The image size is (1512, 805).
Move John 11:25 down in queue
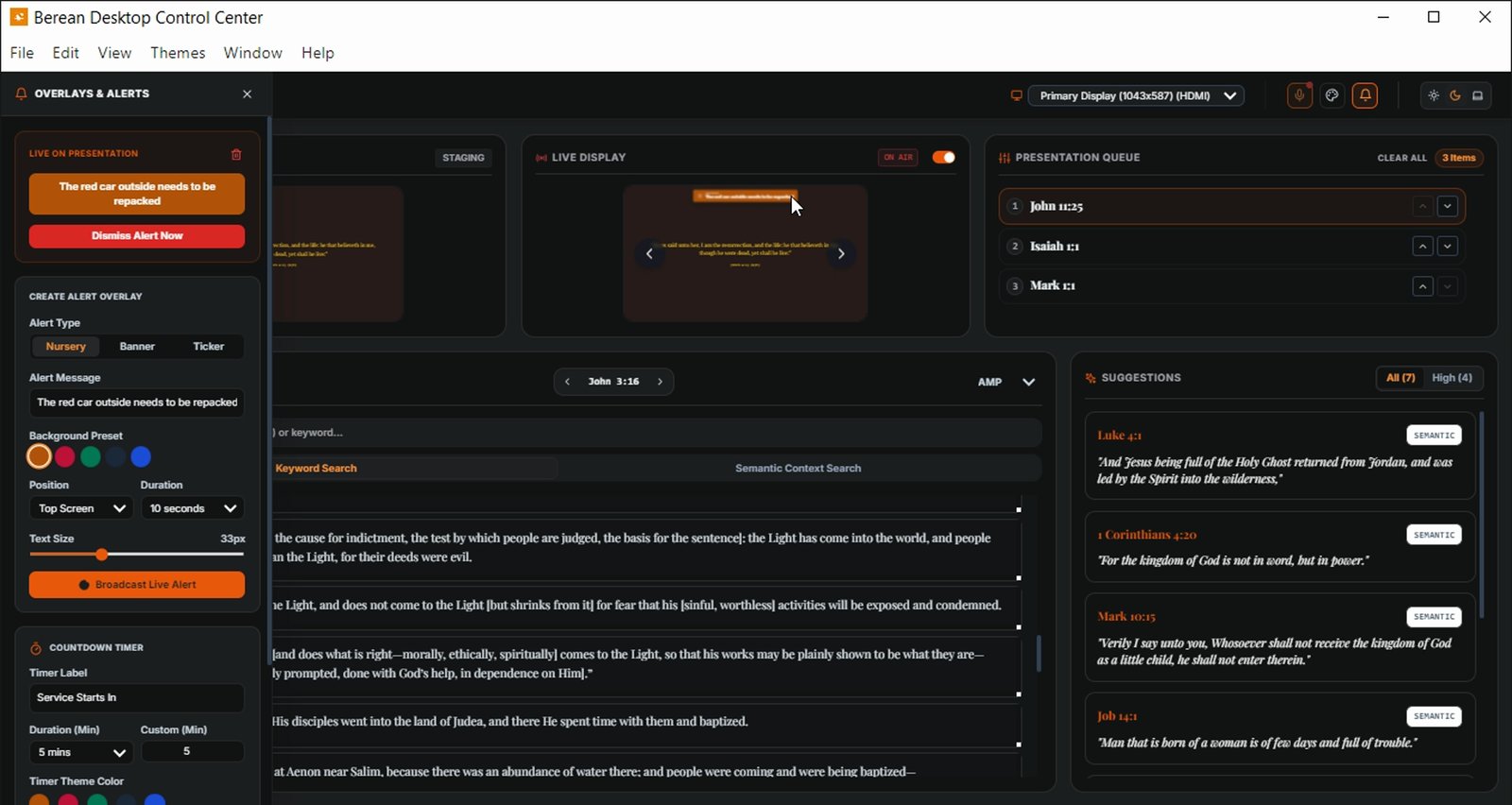coord(1448,206)
